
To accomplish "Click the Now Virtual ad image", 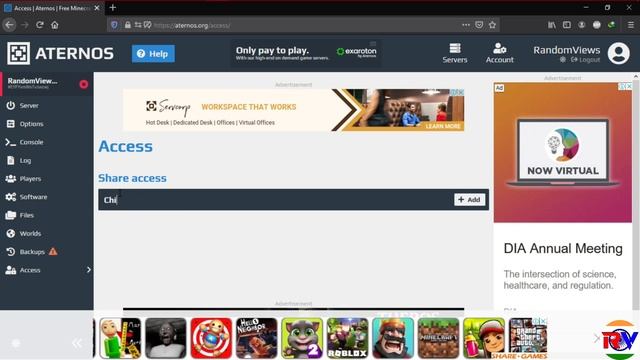I will point(563,153).
